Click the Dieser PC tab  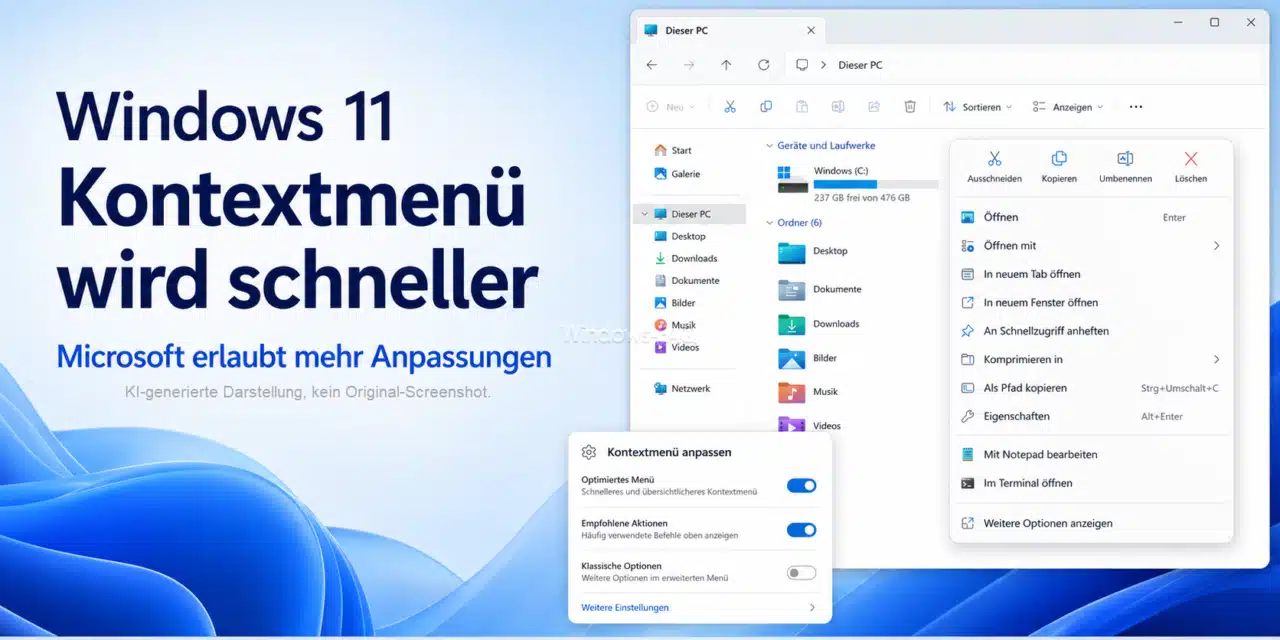[x=731, y=30]
